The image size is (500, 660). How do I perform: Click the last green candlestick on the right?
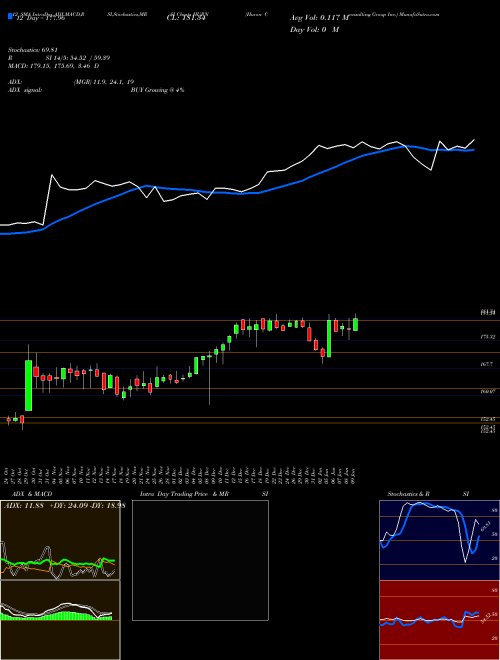click(x=356, y=325)
